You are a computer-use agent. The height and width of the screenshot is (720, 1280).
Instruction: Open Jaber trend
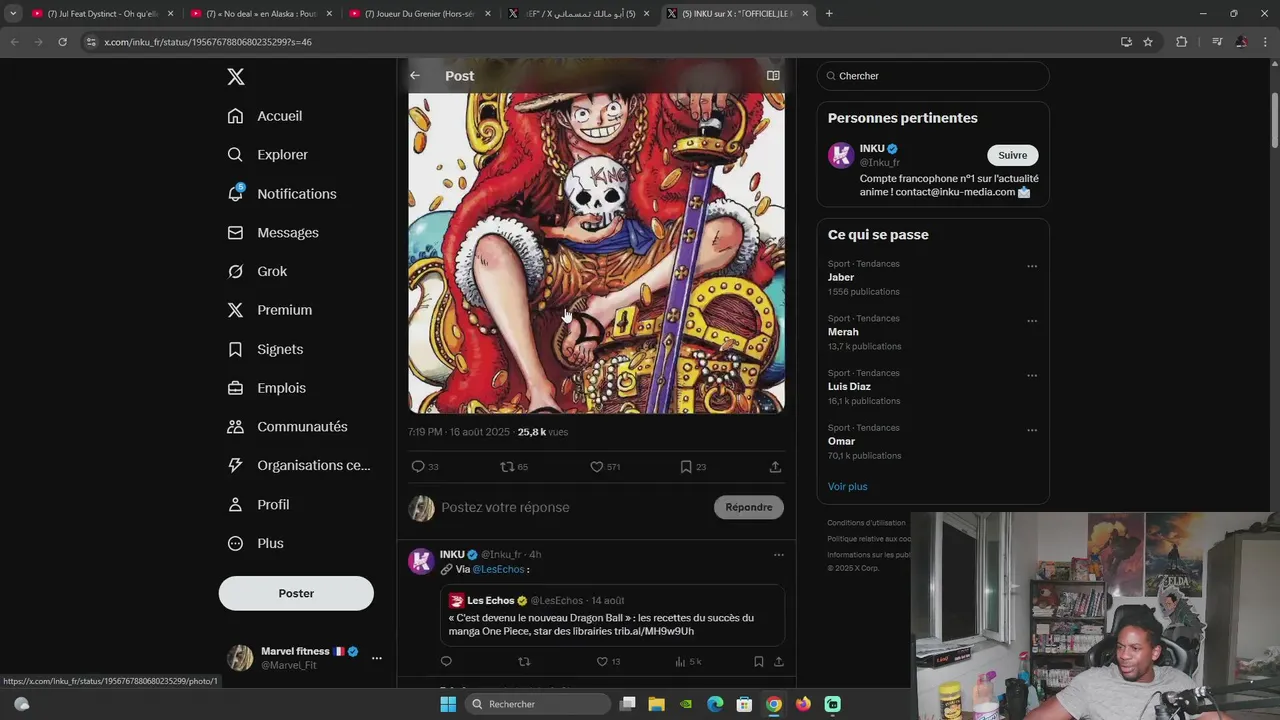click(x=841, y=278)
